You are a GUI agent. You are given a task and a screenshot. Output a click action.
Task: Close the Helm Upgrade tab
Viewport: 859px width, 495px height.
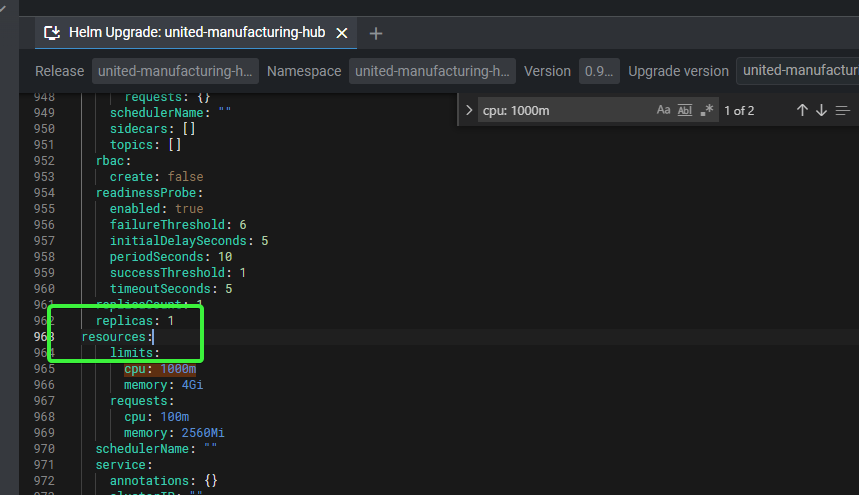pos(342,33)
